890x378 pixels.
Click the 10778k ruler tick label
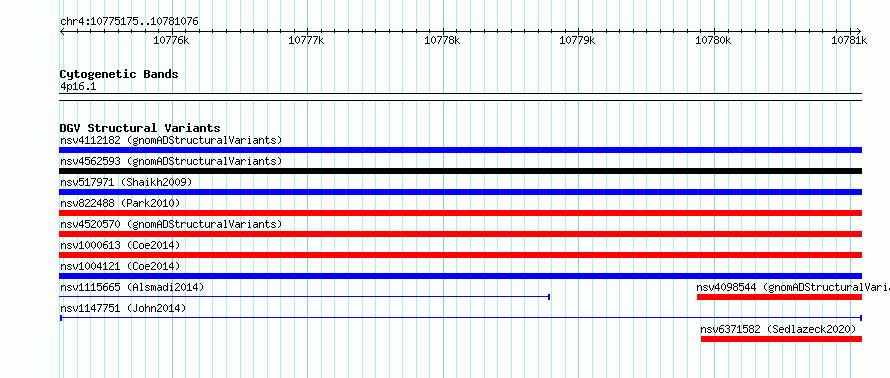[442, 40]
